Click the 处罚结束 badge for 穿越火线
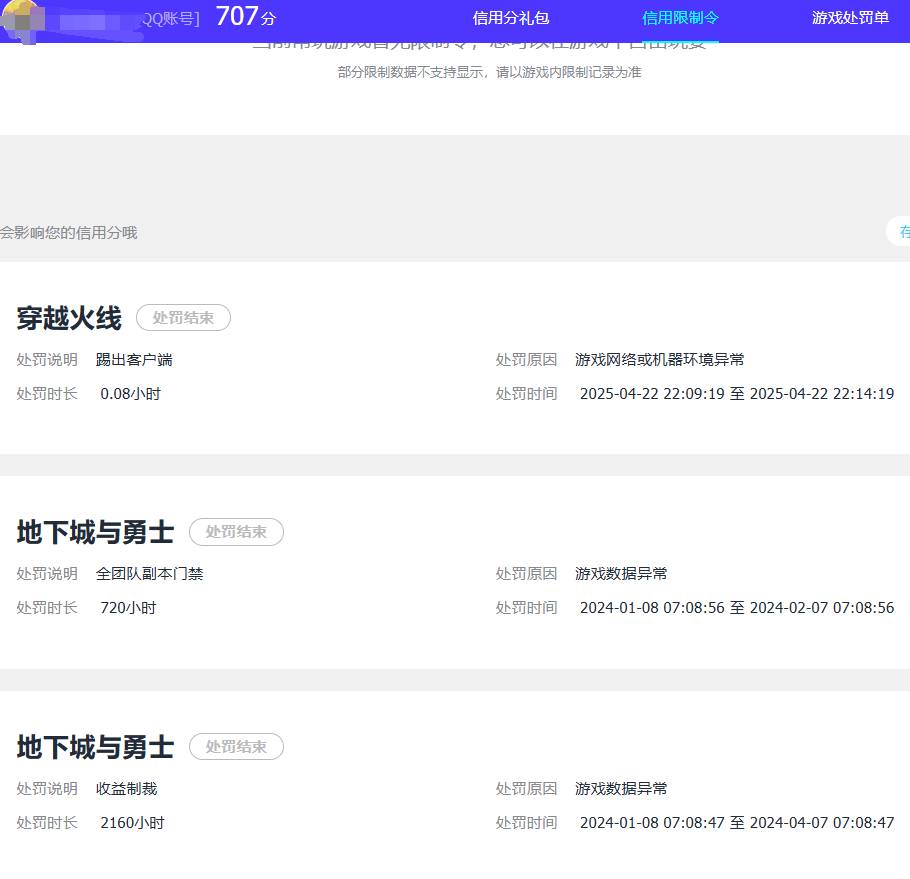The width and height of the screenshot is (910, 879). (x=183, y=317)
